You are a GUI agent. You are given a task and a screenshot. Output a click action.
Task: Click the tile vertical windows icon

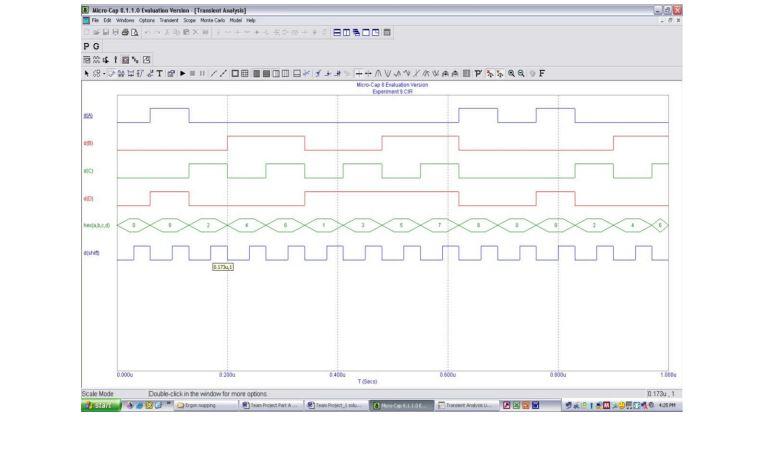pyautogui.click(x=347, y=32)
